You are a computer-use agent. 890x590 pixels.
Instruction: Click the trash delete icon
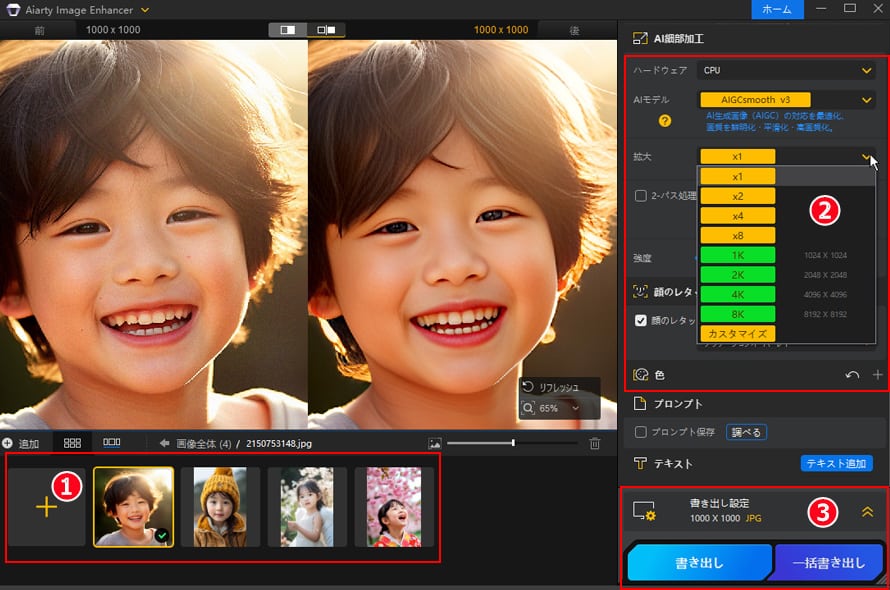click(x=594, y=442)
